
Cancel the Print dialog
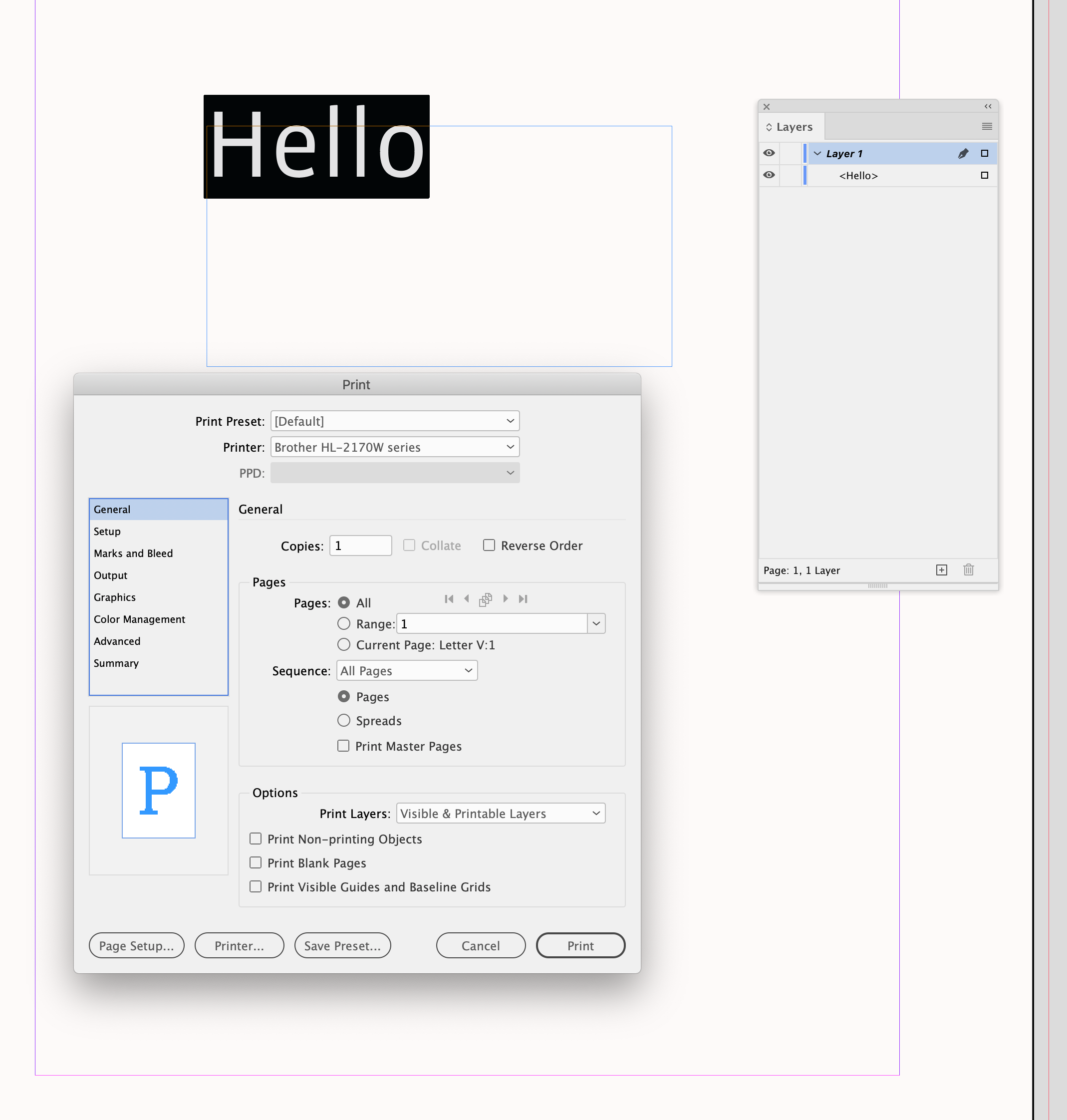(x=481, y=945)
